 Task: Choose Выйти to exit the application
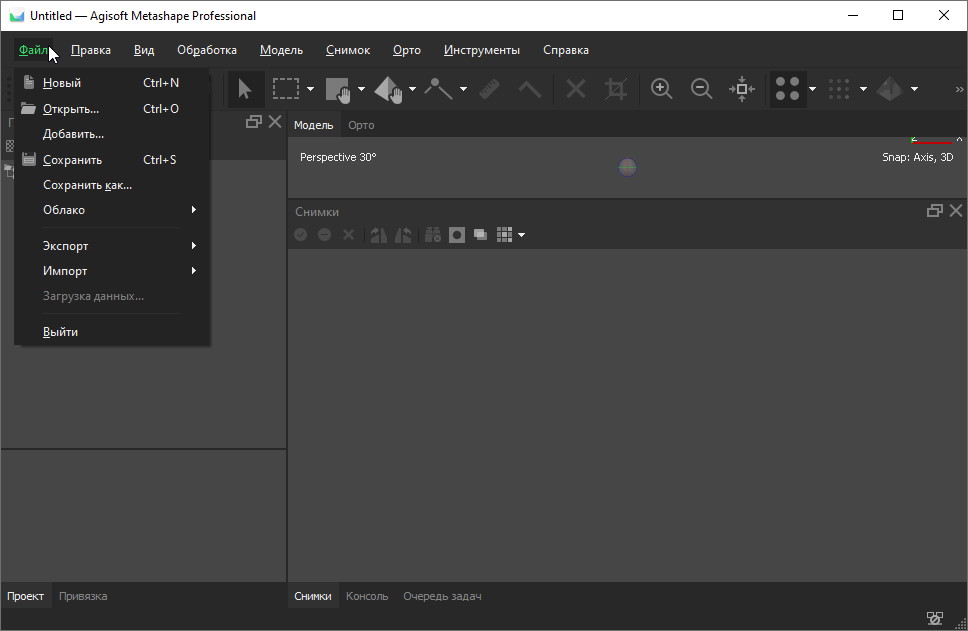pos(112,332)
